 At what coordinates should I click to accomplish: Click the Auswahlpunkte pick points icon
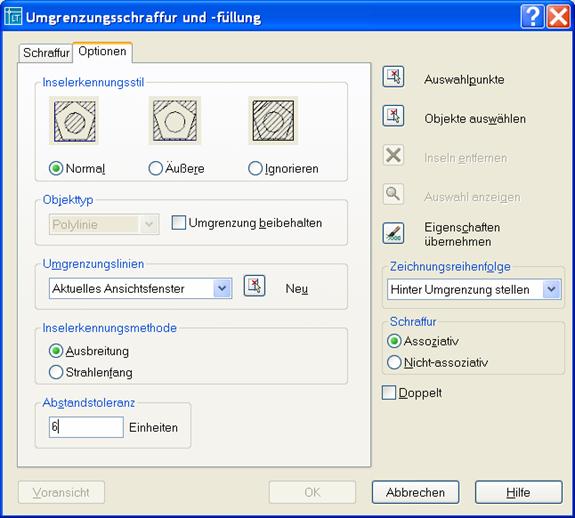393,77
